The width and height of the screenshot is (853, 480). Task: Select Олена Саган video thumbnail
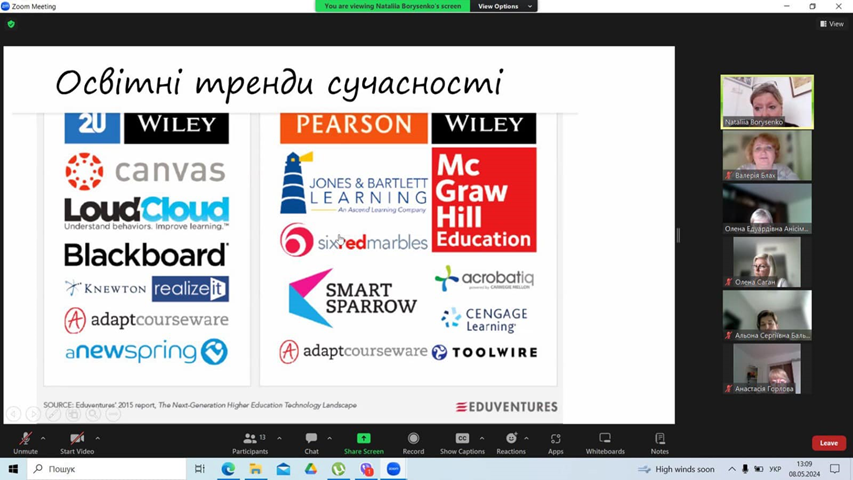pyautogui.click(x=767, y=262)
